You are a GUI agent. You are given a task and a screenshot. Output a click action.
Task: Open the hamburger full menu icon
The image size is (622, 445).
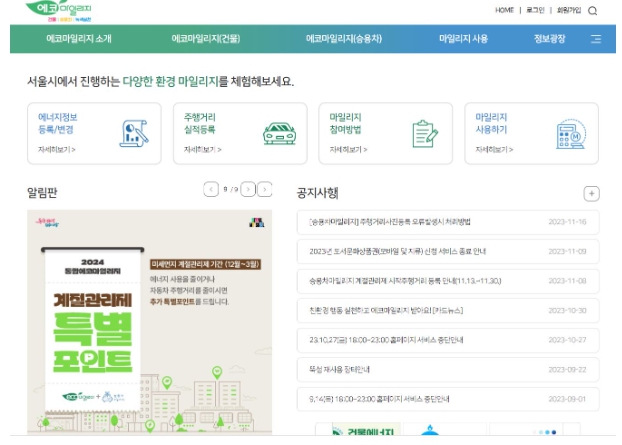(x=596, y=39)
